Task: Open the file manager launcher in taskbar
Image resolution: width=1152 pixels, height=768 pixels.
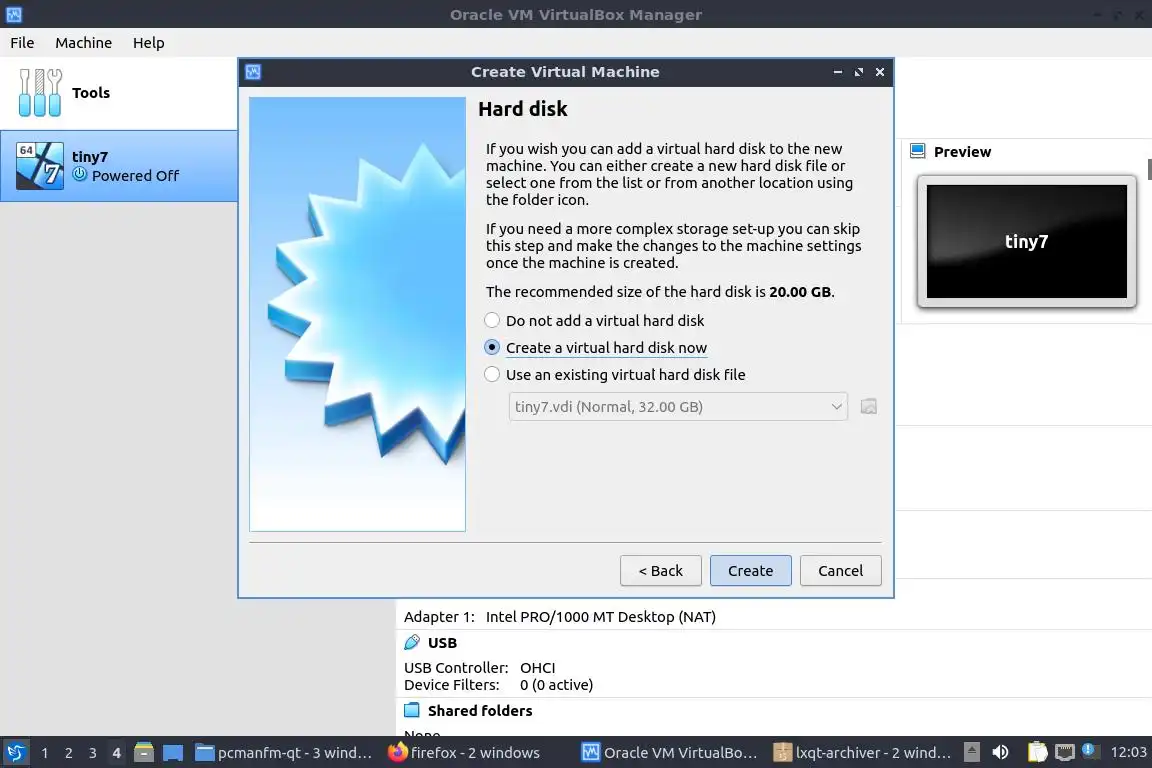Action: 144,753
